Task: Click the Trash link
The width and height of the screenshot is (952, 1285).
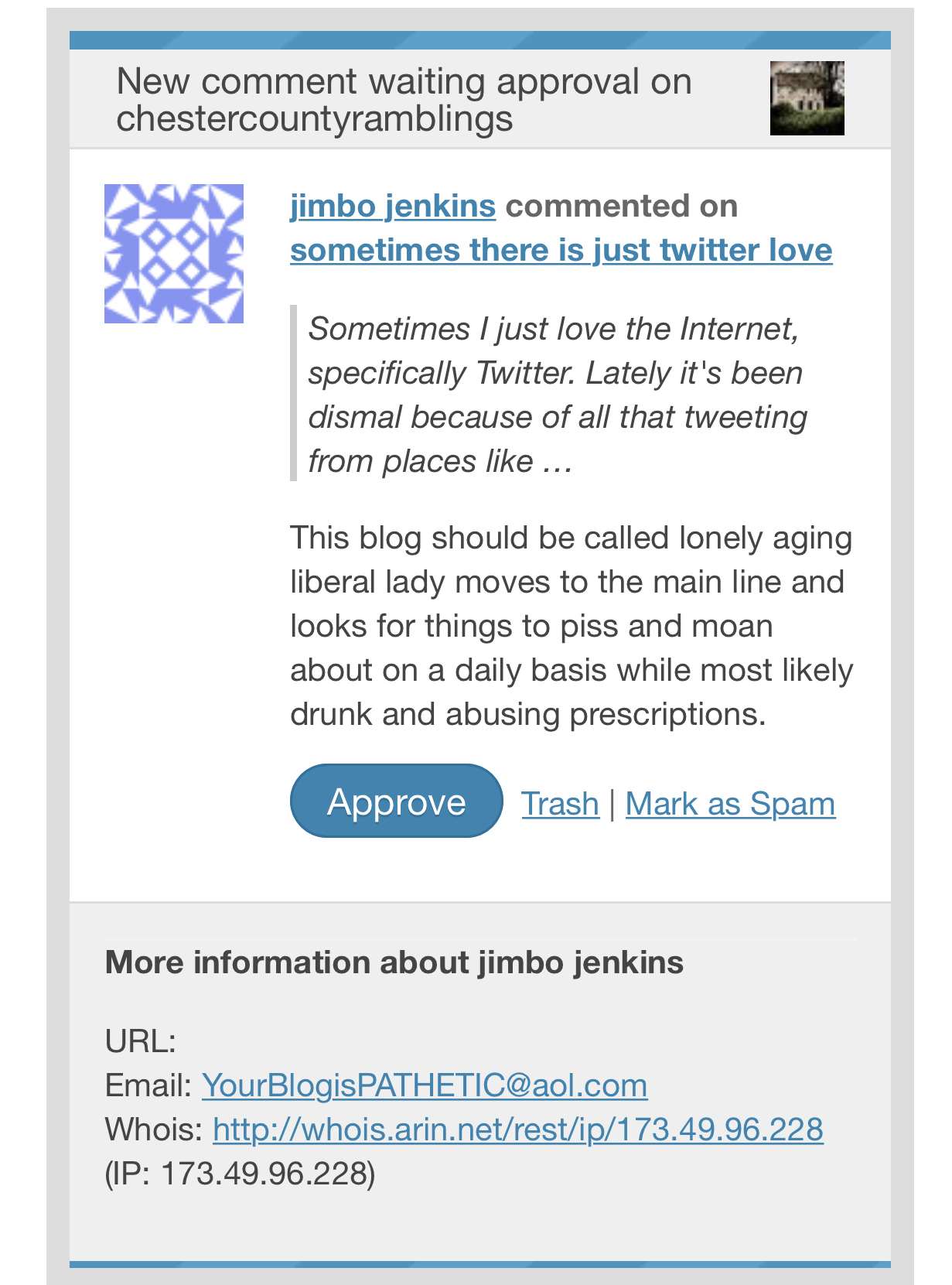Action: (560, 803)
